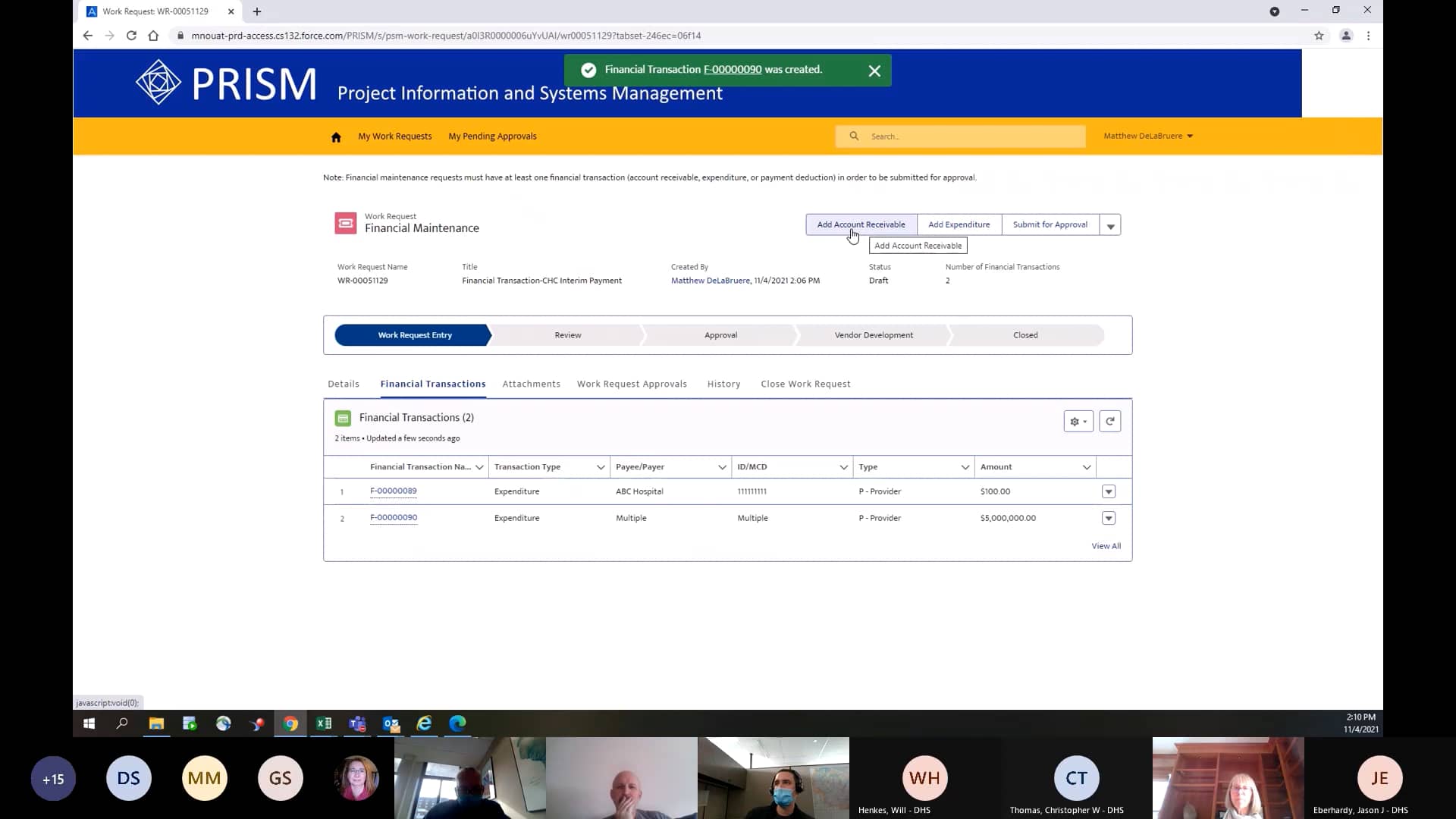Bookmark the page using the star icon

[1319, 36]
